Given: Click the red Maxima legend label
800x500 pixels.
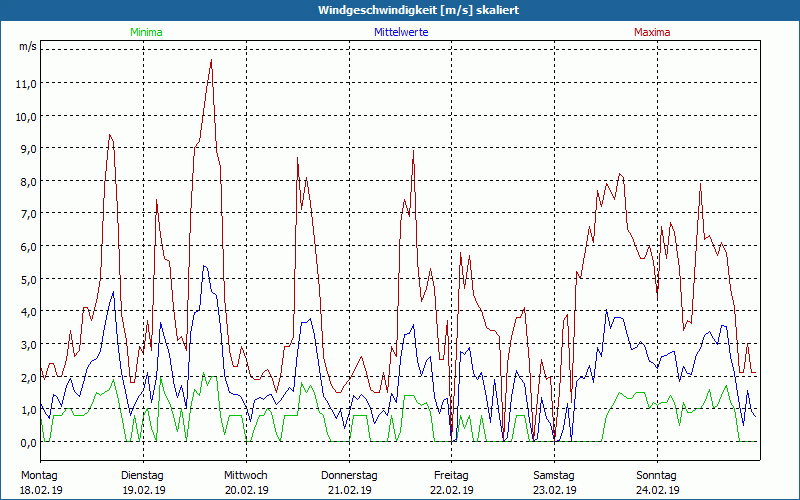Looking at the screenshot, I should click(x=652, y=32).
